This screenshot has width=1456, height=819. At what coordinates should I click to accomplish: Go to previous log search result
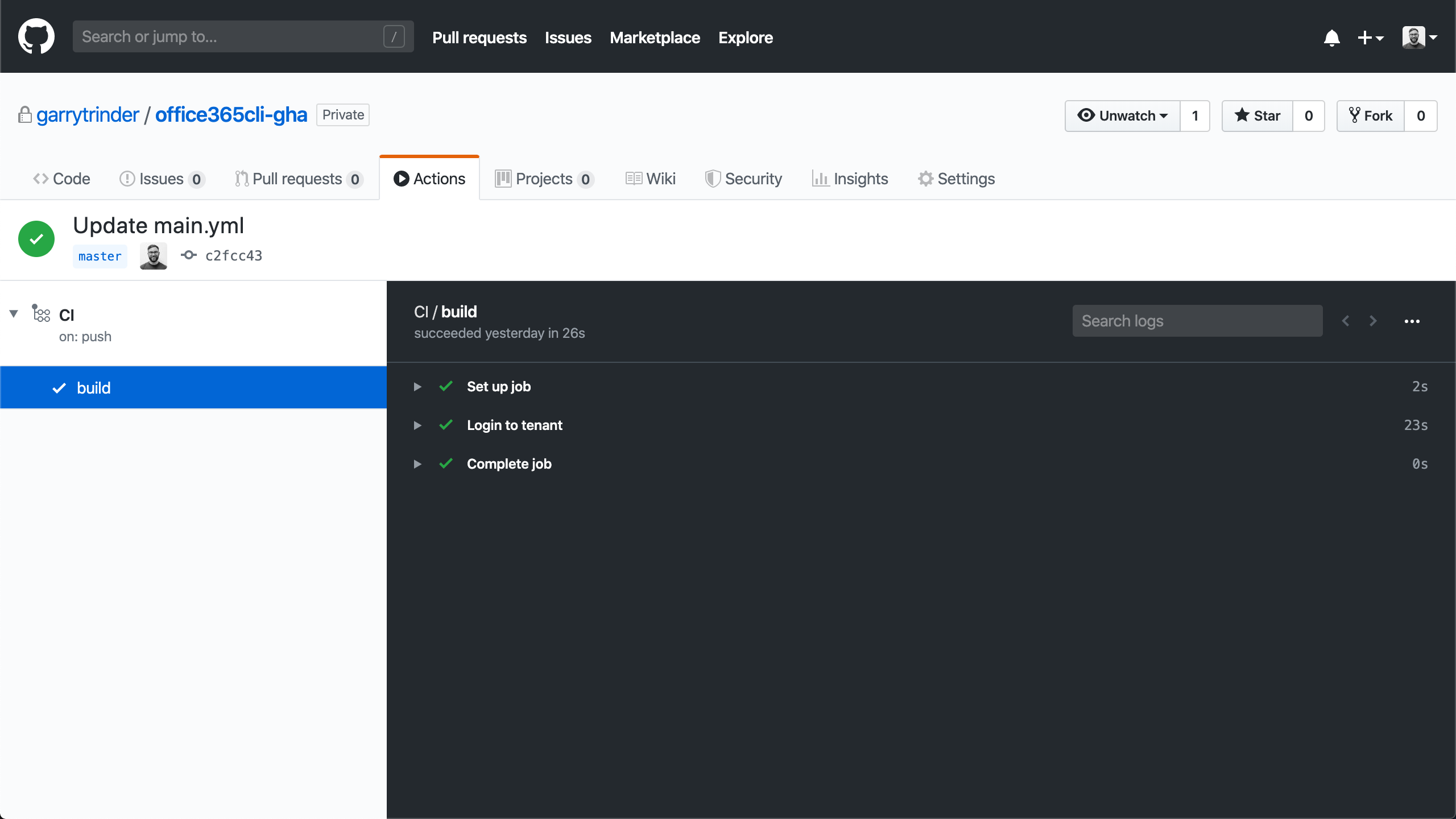point(1346,321)
